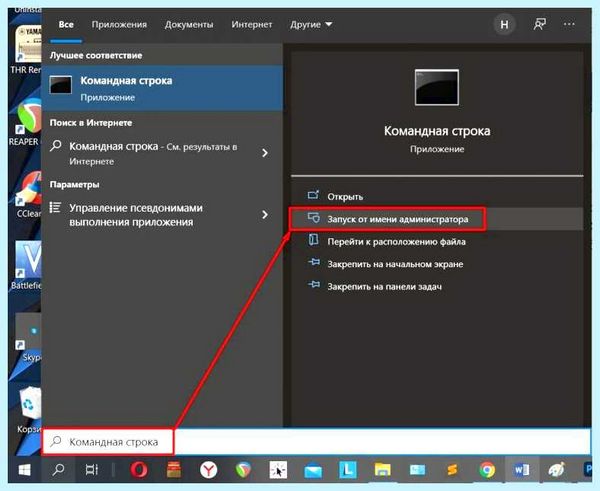Open the paint palette app on taskbar

click(556, 470)
